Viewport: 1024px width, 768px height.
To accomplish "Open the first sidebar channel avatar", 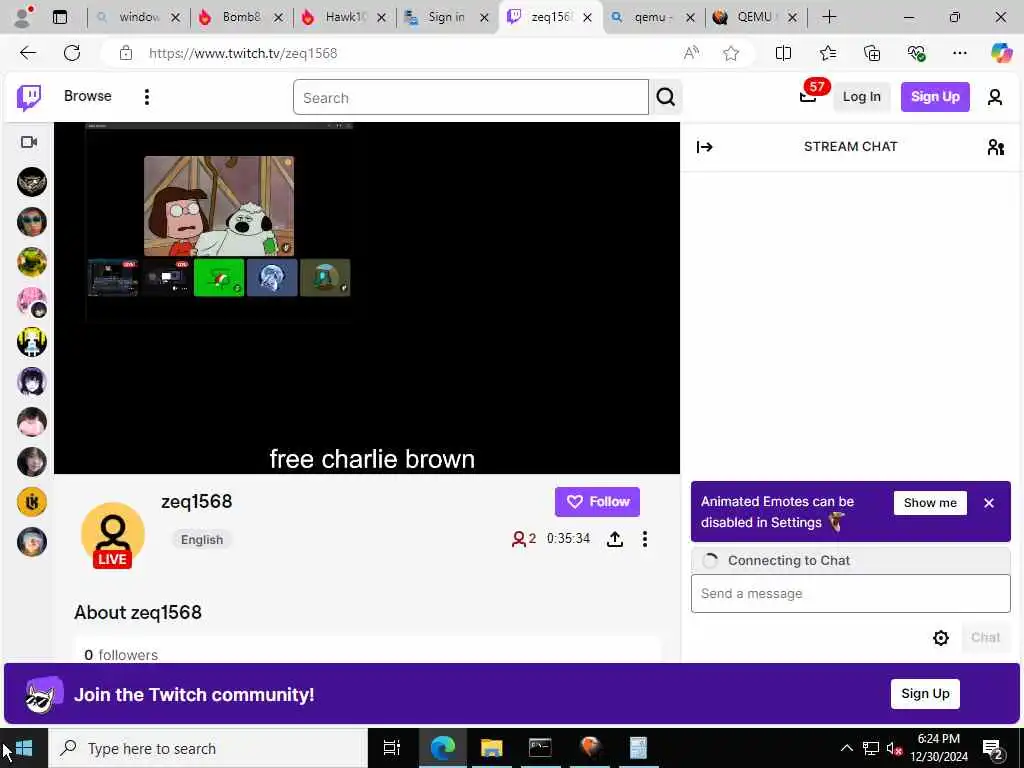I will coord(31,182).
